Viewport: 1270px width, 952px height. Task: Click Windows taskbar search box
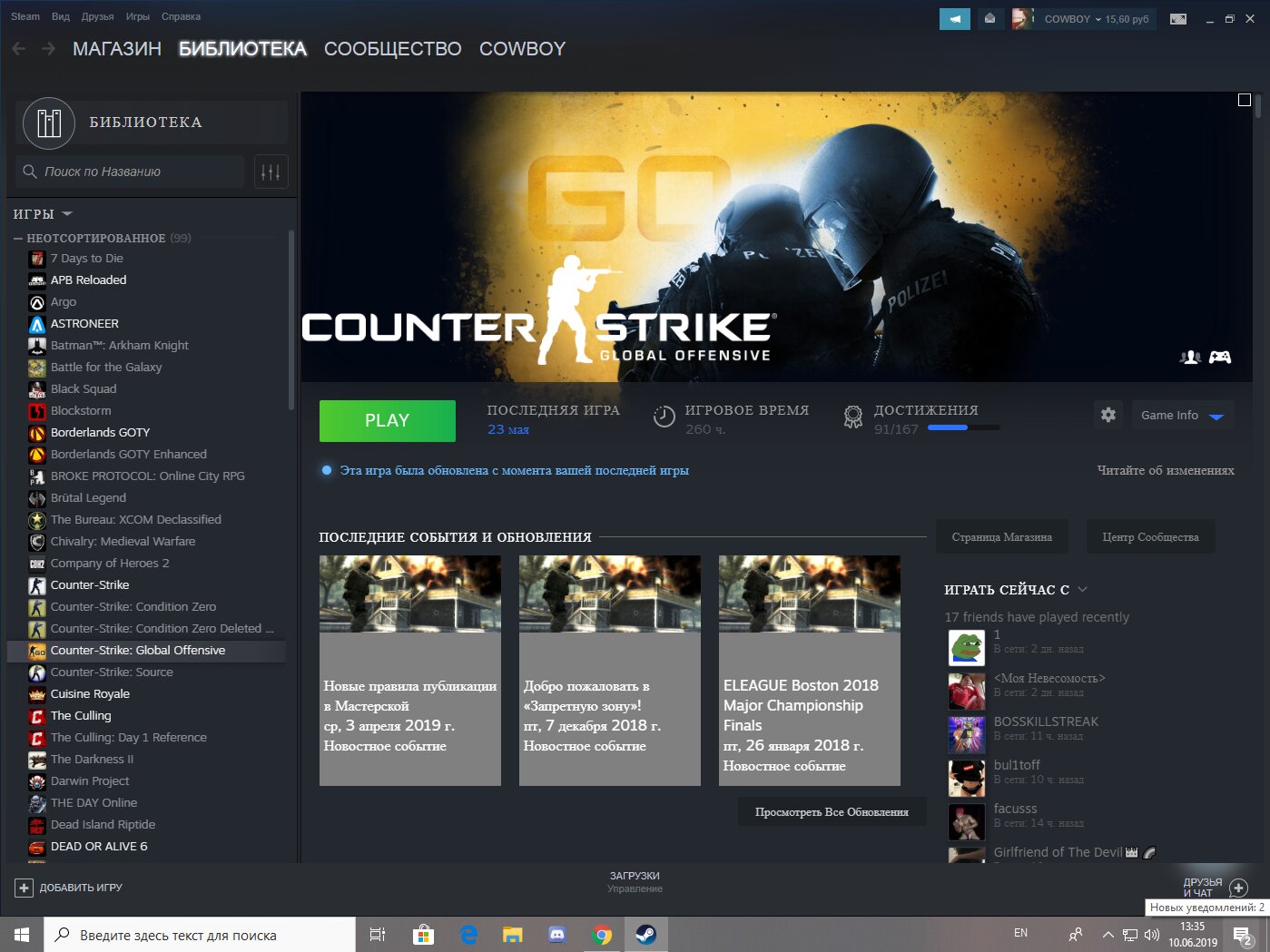[x=200, y=935]
